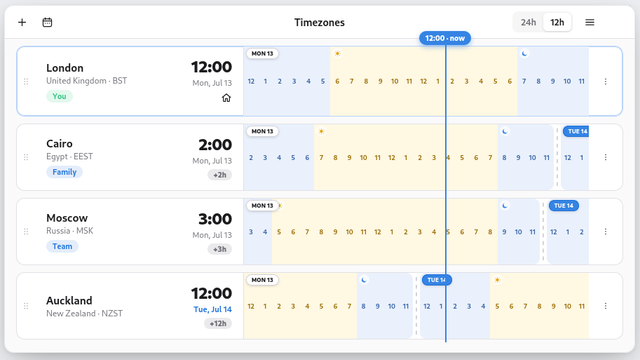640x360 pixels.
Task: Open the hamburger main menu
Action: point(590,22)
